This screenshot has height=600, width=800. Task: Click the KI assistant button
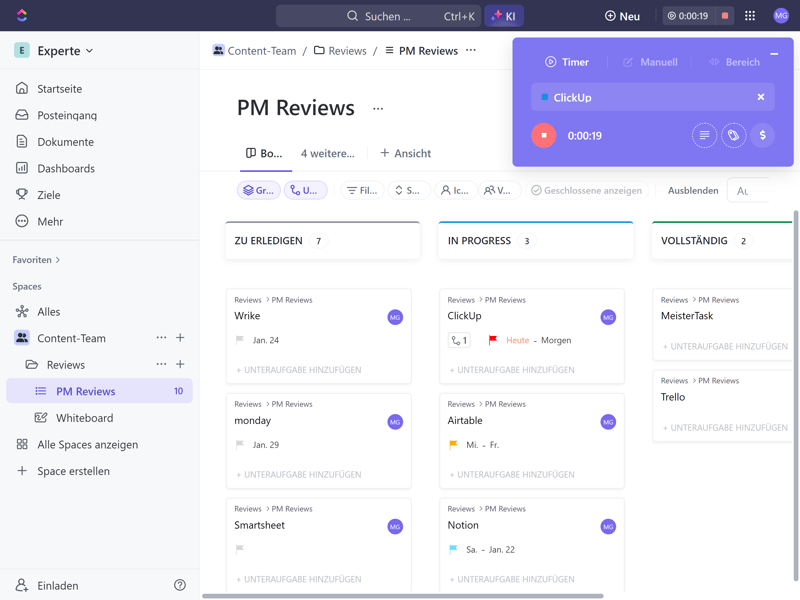504,16
